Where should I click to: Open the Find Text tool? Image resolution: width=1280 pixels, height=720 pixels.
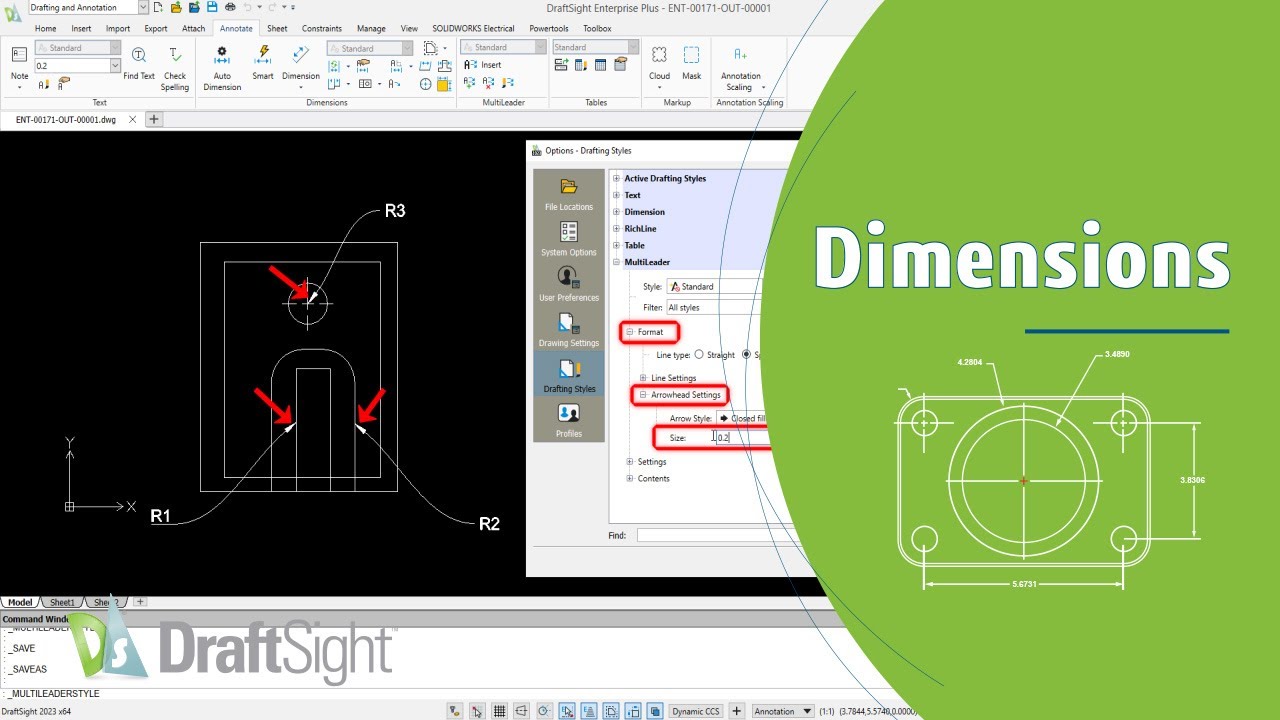point(139,62)
